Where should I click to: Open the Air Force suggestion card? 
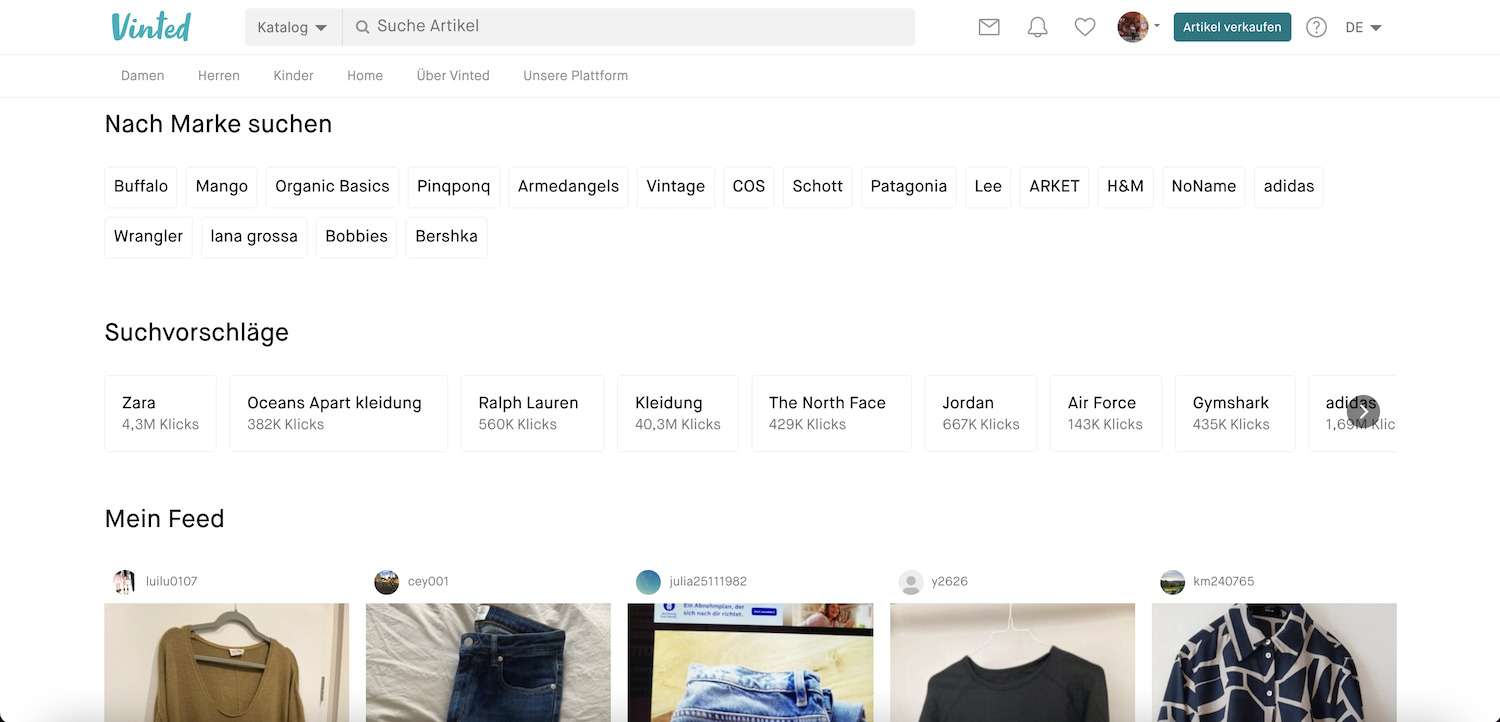click(1106, 413)
